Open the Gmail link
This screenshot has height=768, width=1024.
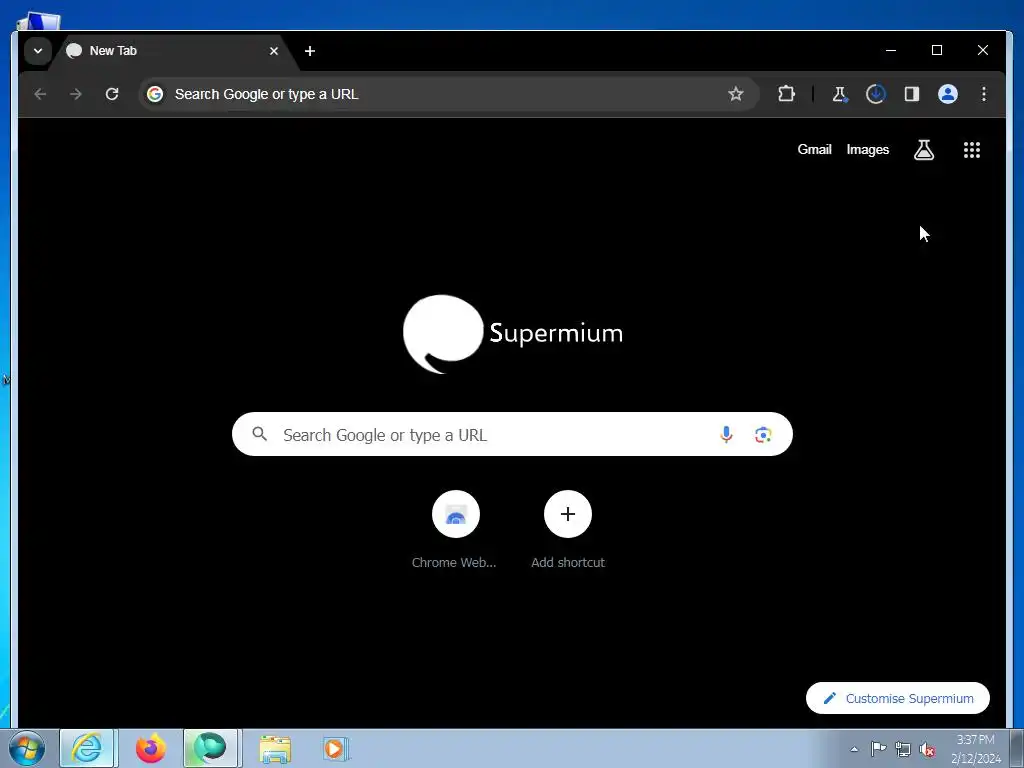click(814, 150)
